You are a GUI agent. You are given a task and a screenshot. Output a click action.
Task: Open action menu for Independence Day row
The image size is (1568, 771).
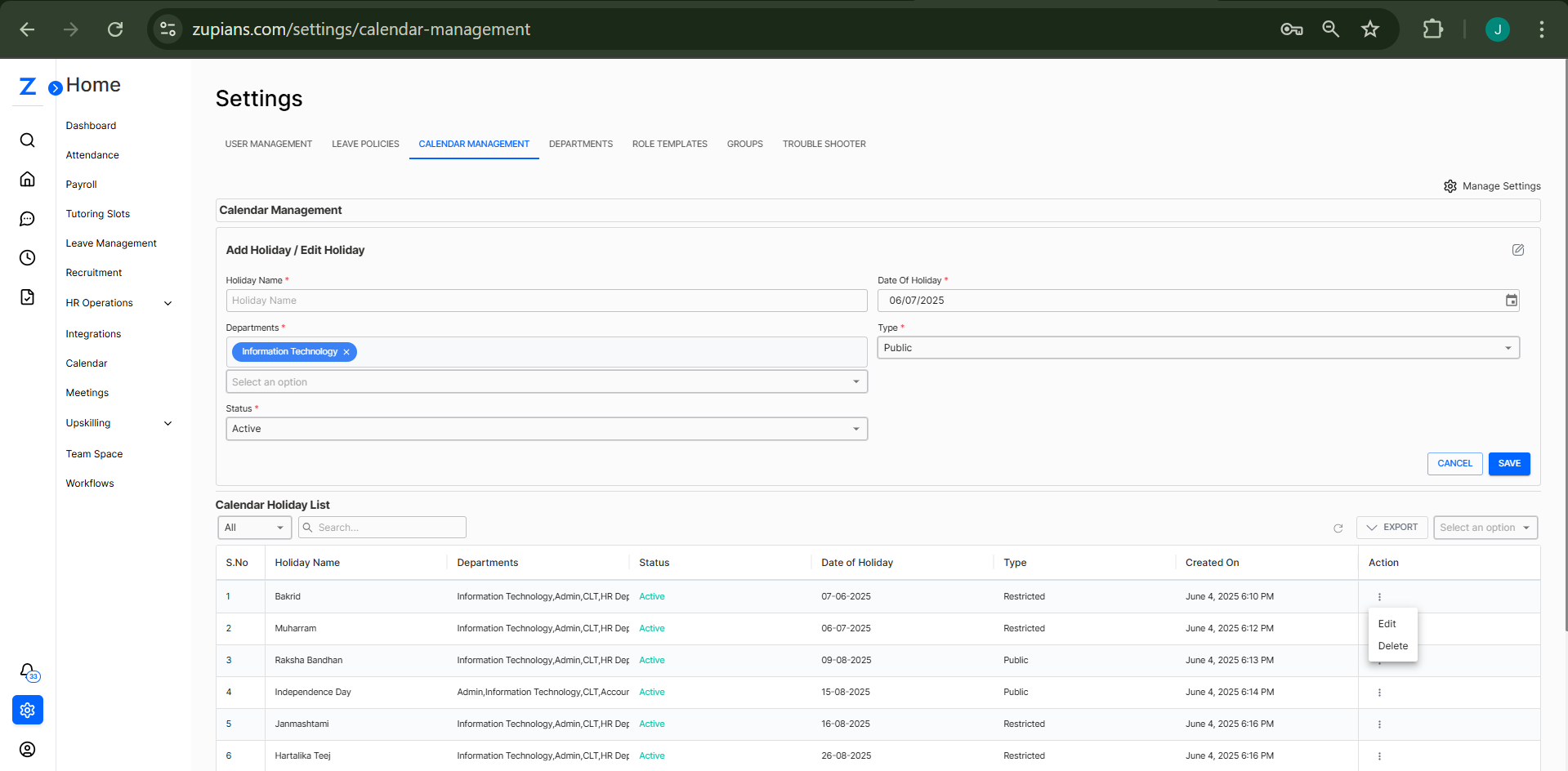tap(1379, 693)
